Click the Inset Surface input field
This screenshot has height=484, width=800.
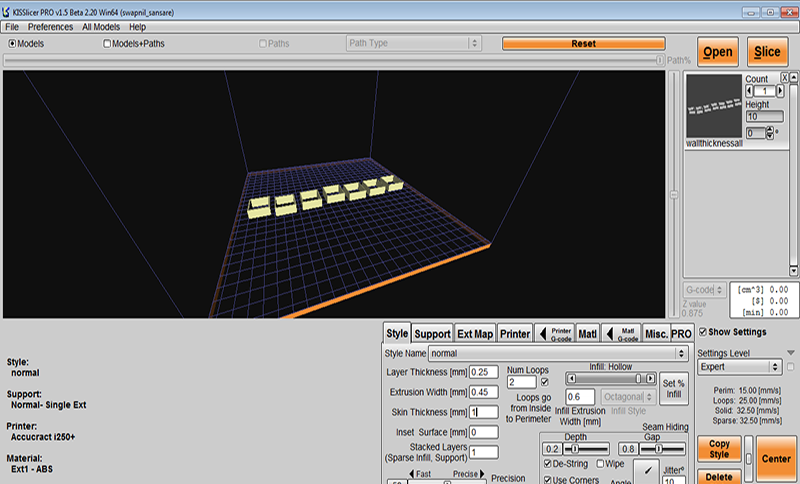[x=484, y=432]
